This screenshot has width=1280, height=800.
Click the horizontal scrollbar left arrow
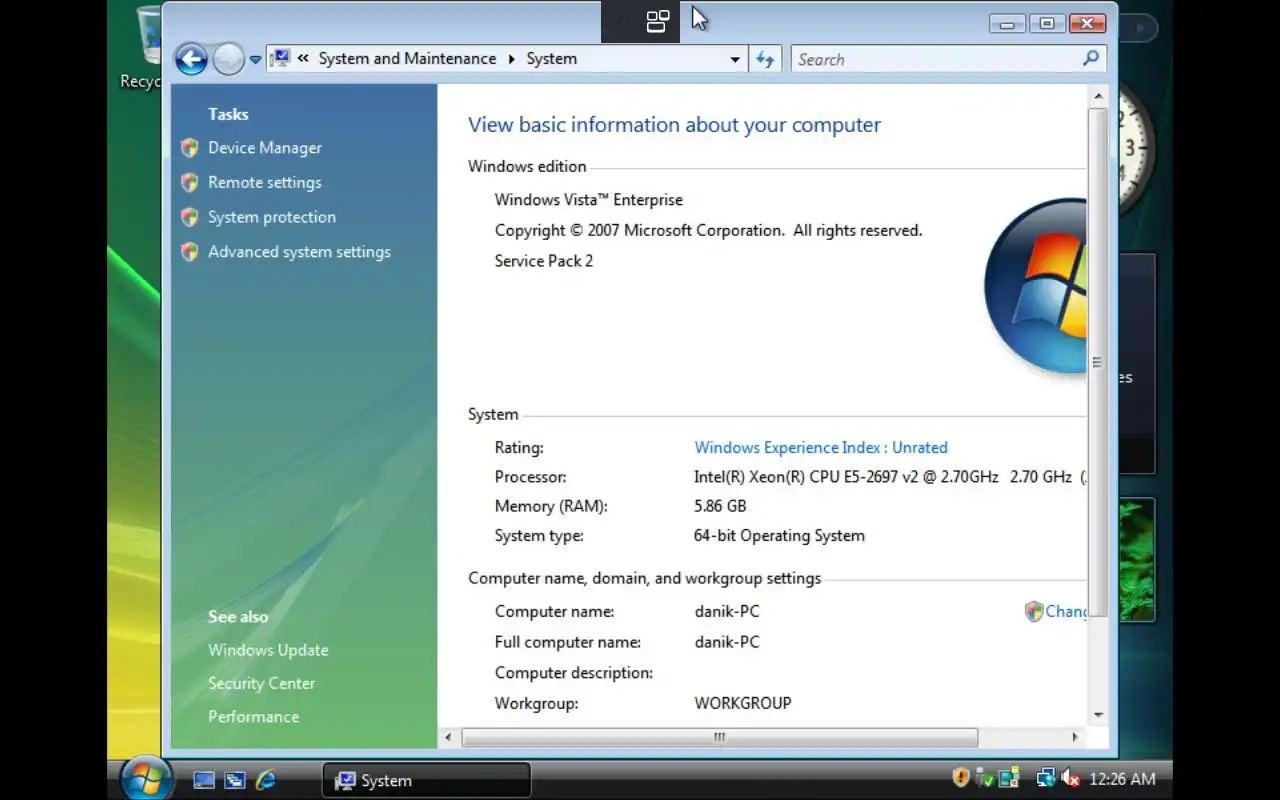[x=448, y=737]
